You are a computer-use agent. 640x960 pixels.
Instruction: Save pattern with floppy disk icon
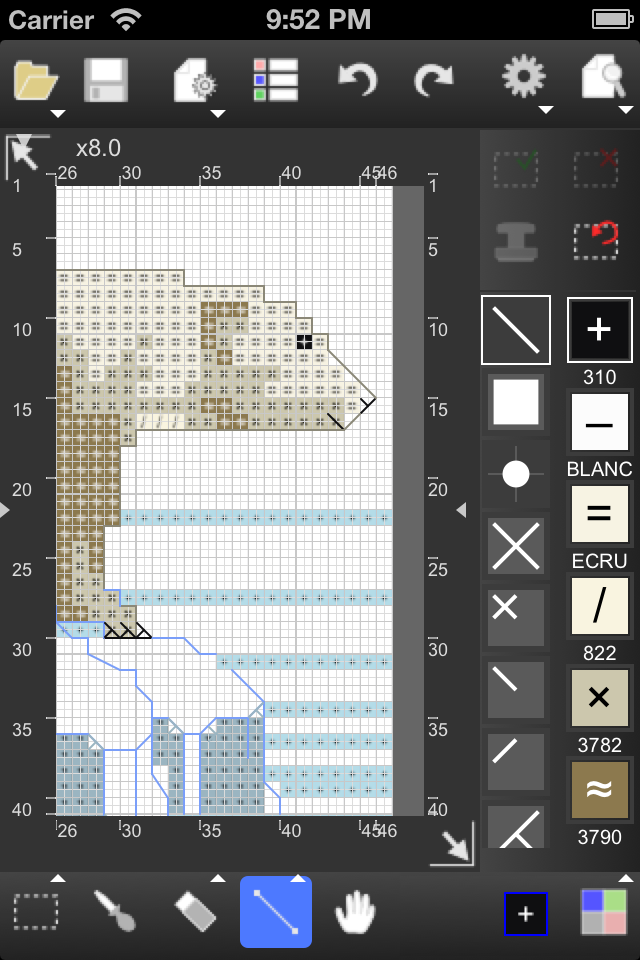tap(105, 80)
